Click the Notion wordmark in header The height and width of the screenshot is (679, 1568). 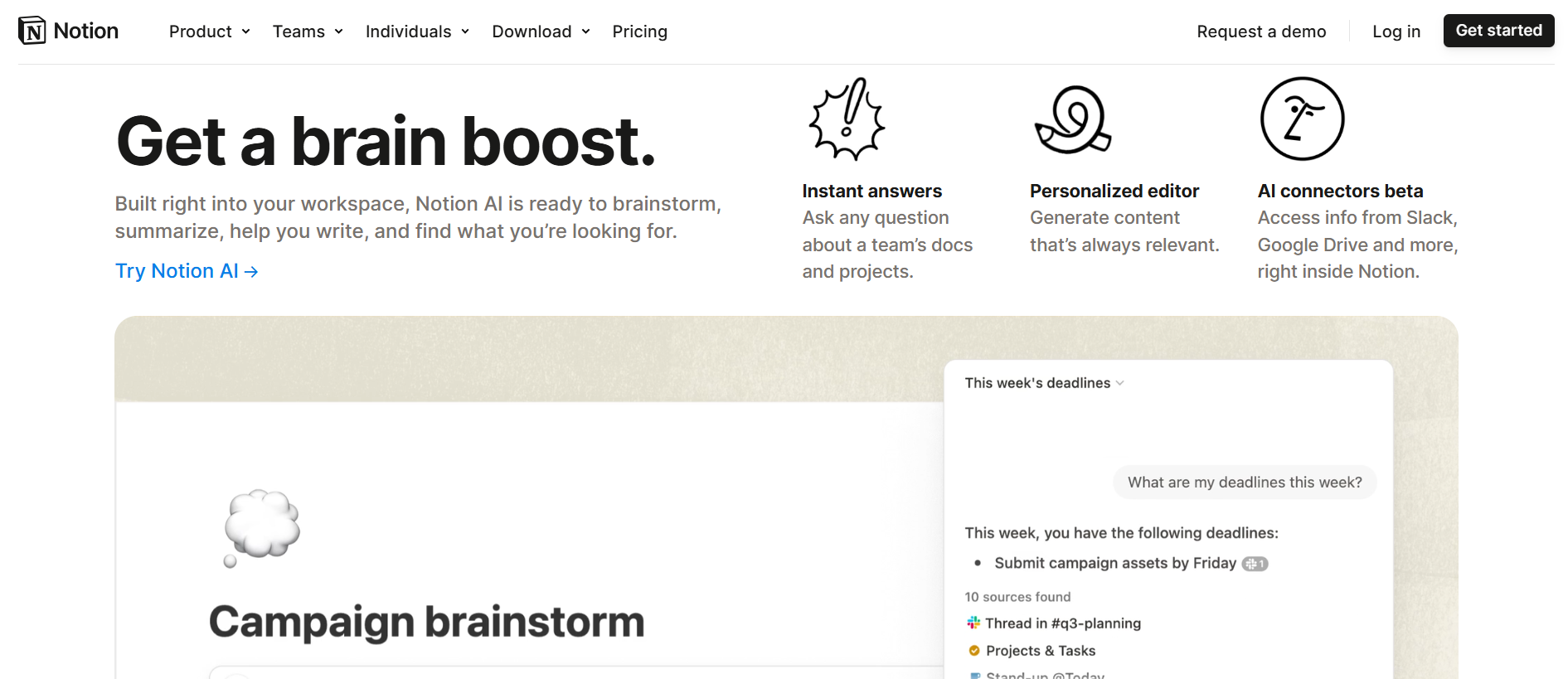click(x=86, y=31)
